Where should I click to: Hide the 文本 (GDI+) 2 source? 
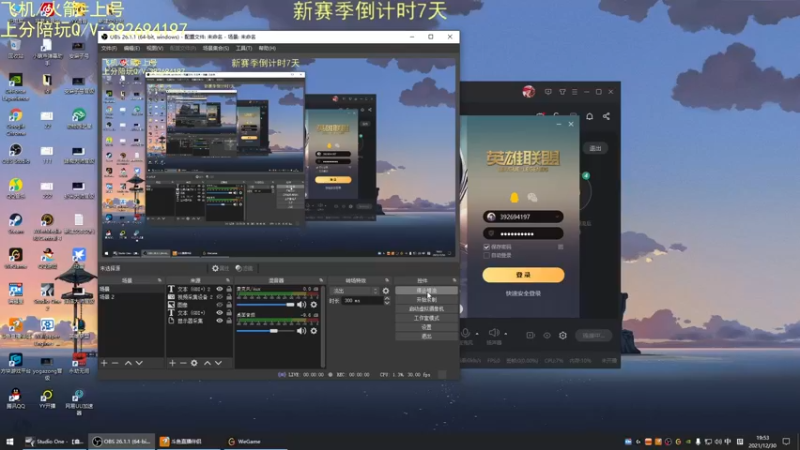pos(219,289)
